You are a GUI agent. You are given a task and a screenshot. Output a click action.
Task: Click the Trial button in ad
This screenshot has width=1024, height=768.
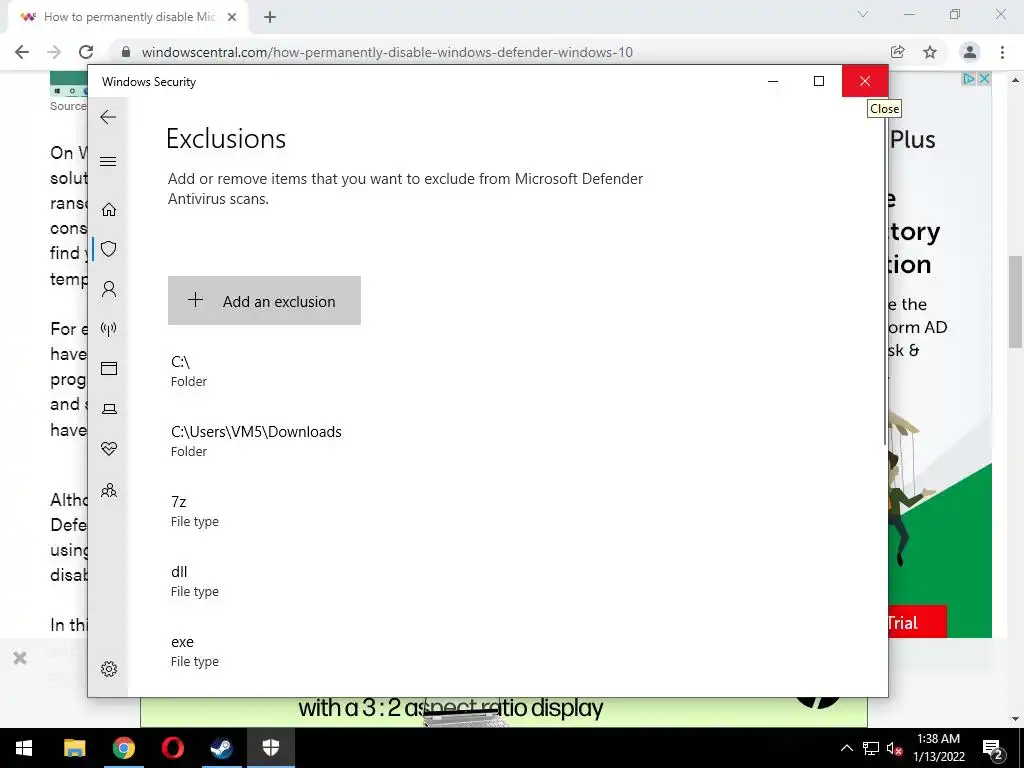917,622
